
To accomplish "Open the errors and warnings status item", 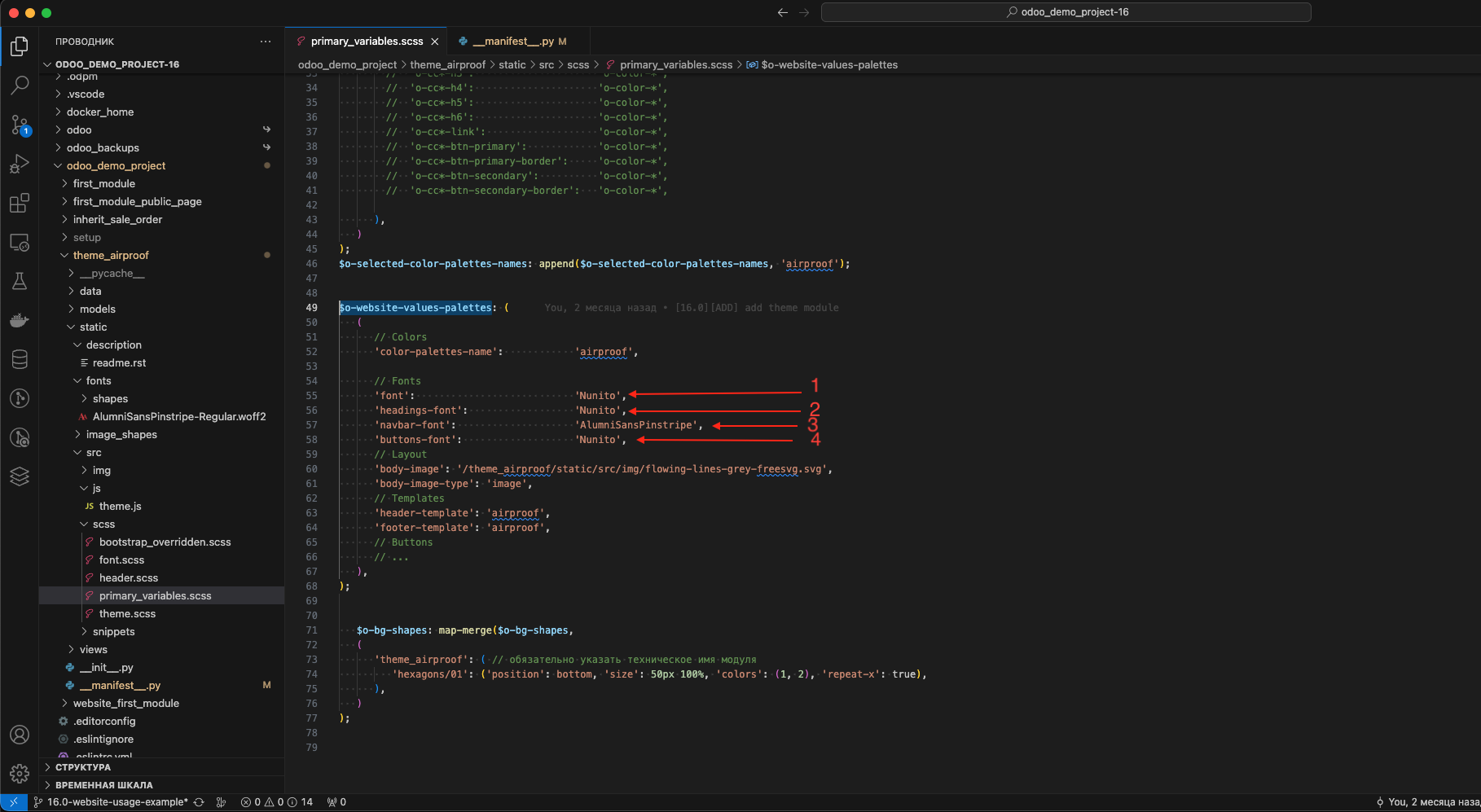I will [x=277, y=802].
